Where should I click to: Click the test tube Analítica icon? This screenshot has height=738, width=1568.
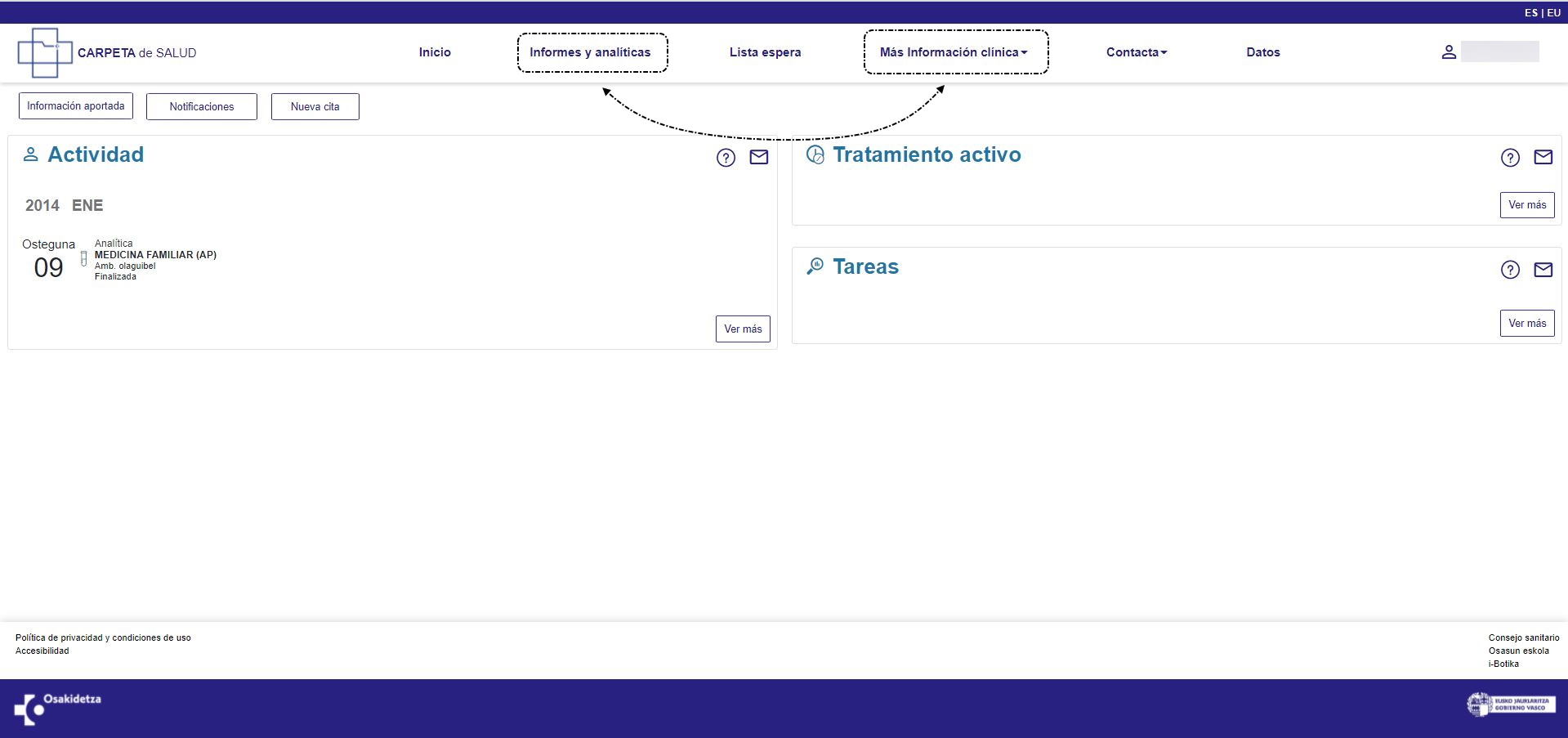tap(83, 259)
